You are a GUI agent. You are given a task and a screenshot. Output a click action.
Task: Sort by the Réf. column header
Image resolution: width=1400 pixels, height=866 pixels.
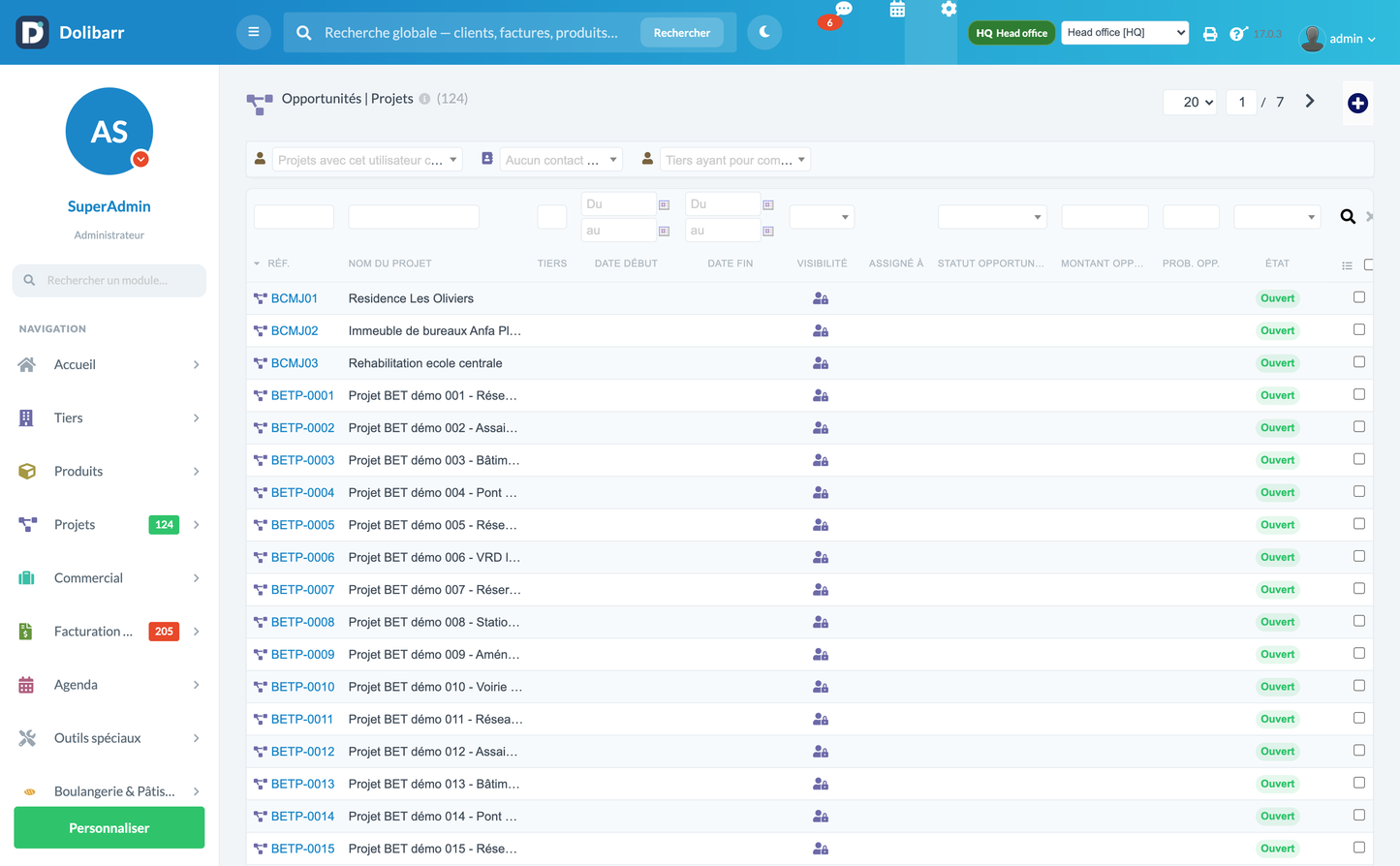click(278, 263)
